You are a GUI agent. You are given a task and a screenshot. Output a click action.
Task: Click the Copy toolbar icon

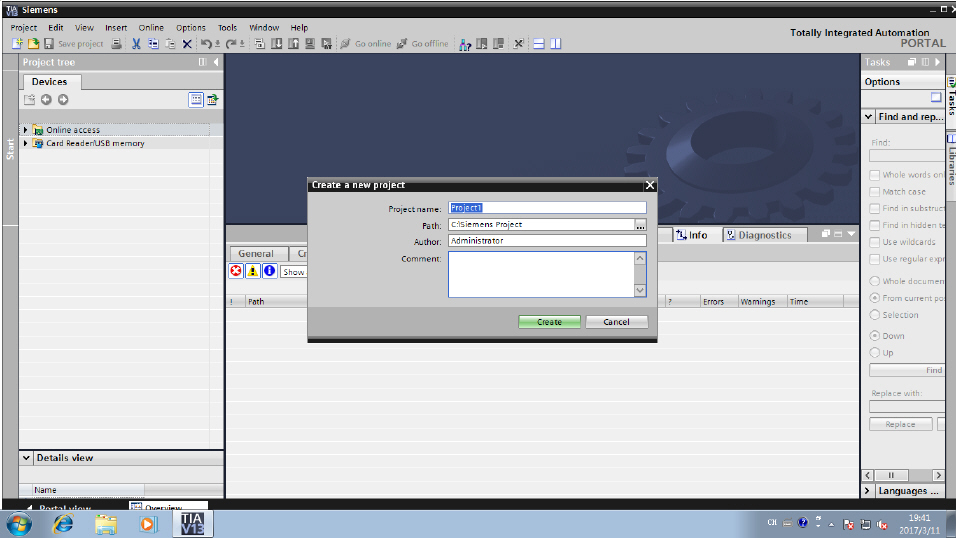[153, 44]
